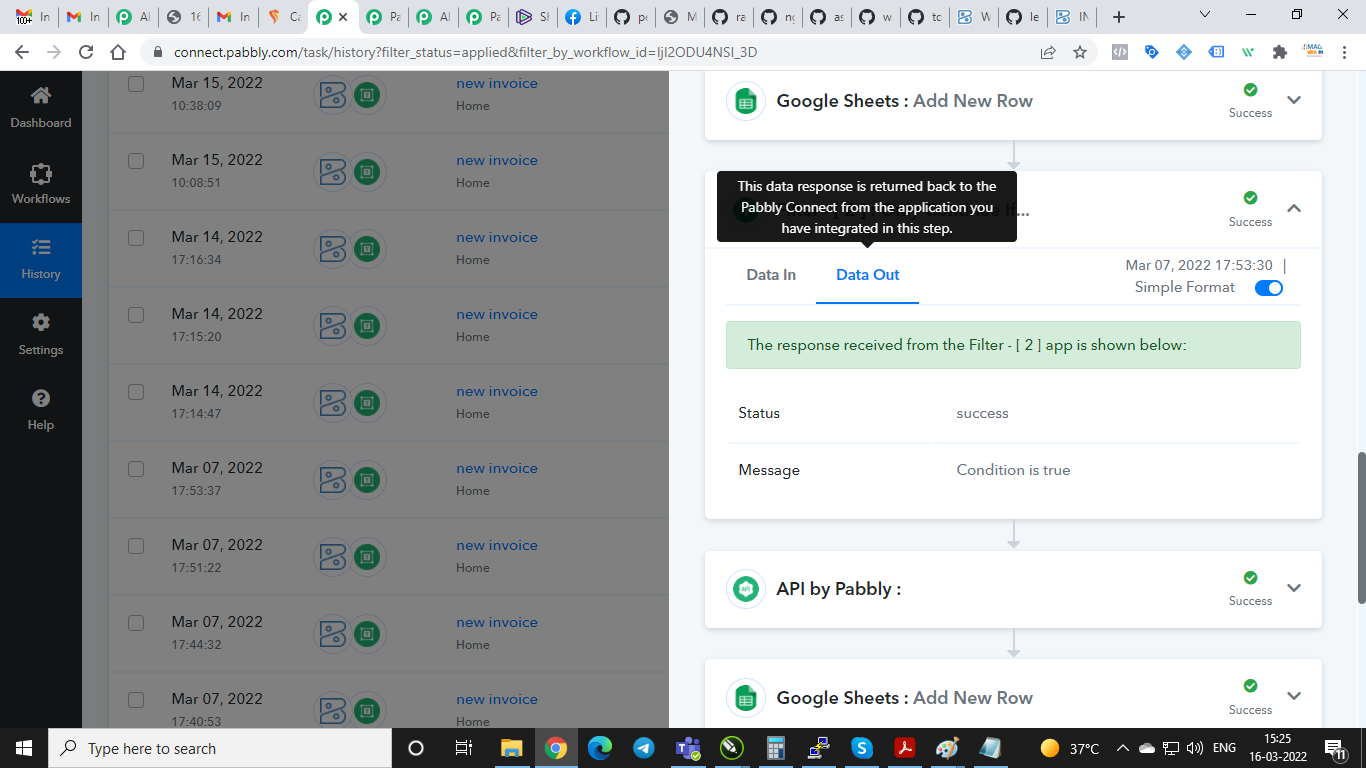The width and height of the screenshot is (1366, 768).
Task: Turn off the Simple Format switch
Action: click(x=1269, y=288)
